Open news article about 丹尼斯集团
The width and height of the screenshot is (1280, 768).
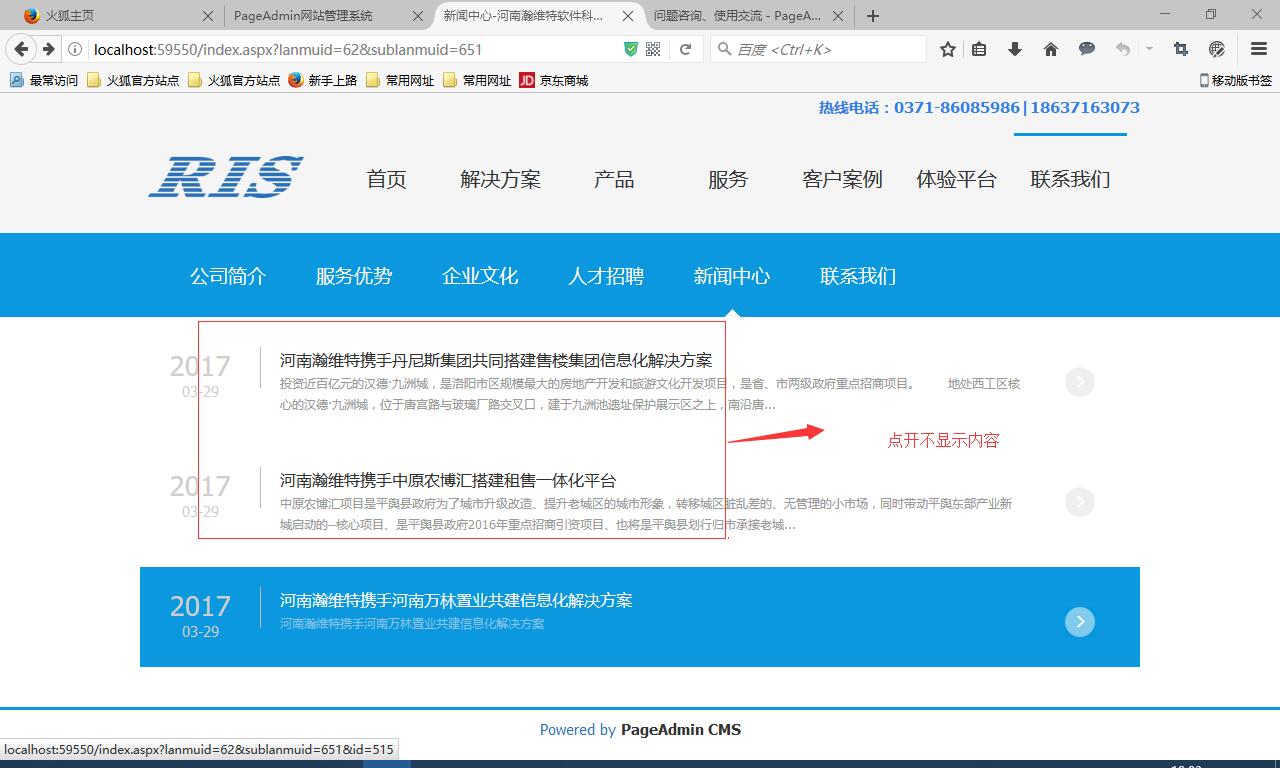click(495, 360)
